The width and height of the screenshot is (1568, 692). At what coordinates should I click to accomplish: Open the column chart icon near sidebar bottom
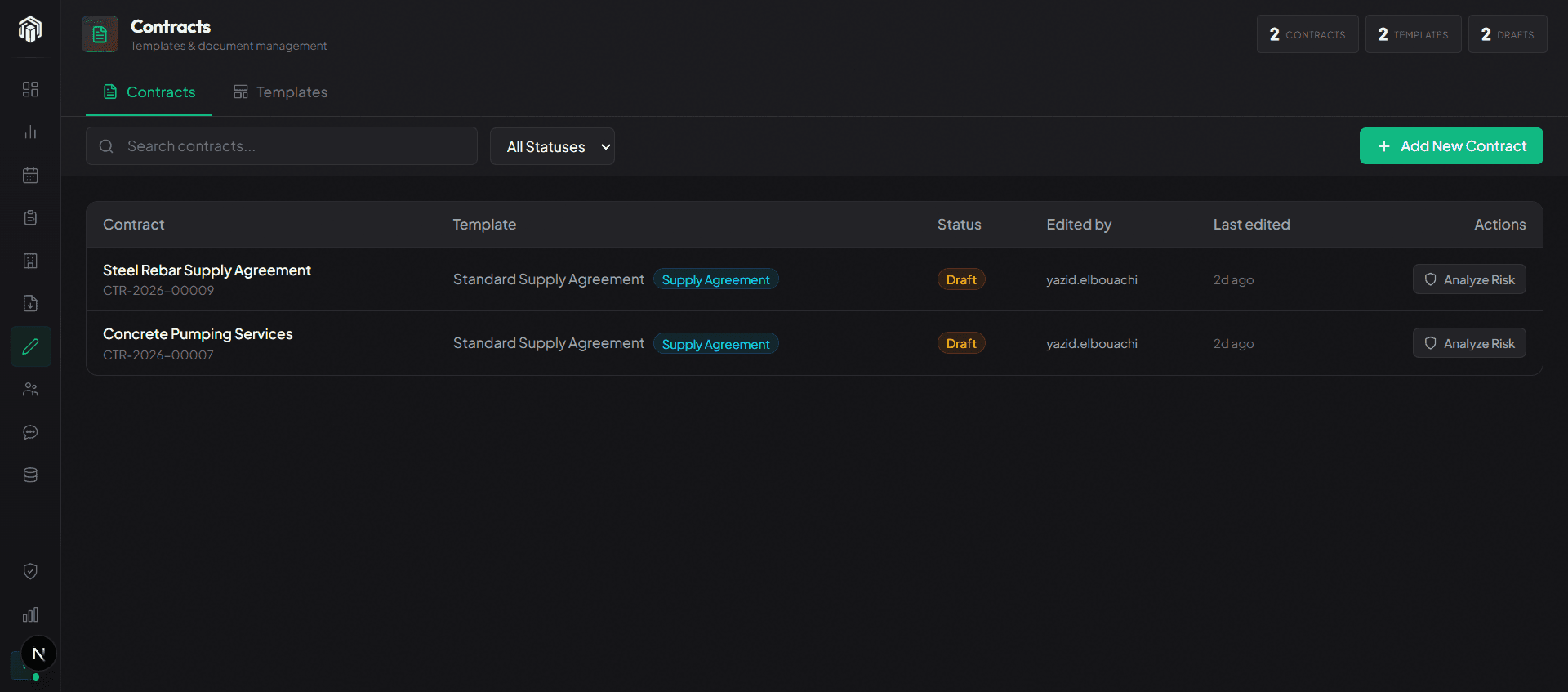click(30, 614)
